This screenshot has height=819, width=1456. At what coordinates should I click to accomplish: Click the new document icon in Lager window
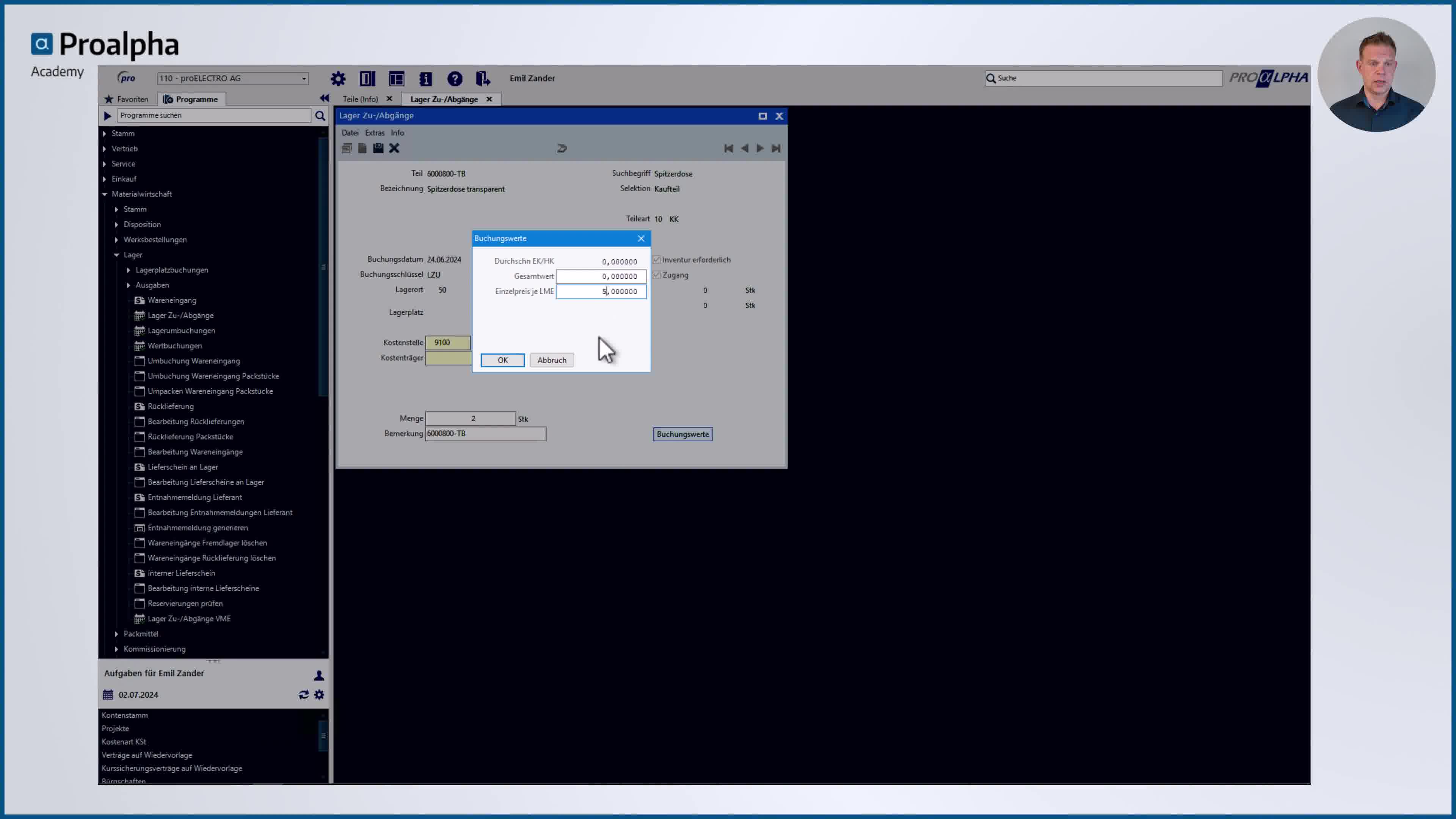point(362,148)
